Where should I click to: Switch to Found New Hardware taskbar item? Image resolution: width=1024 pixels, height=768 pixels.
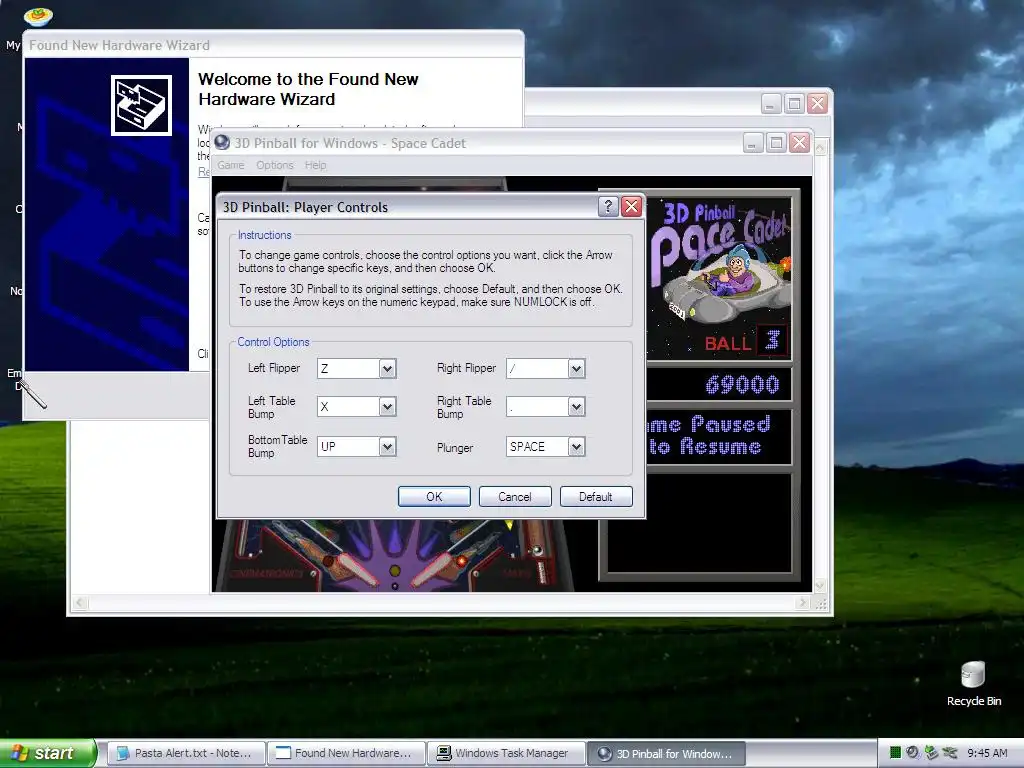tap(346, 753)
